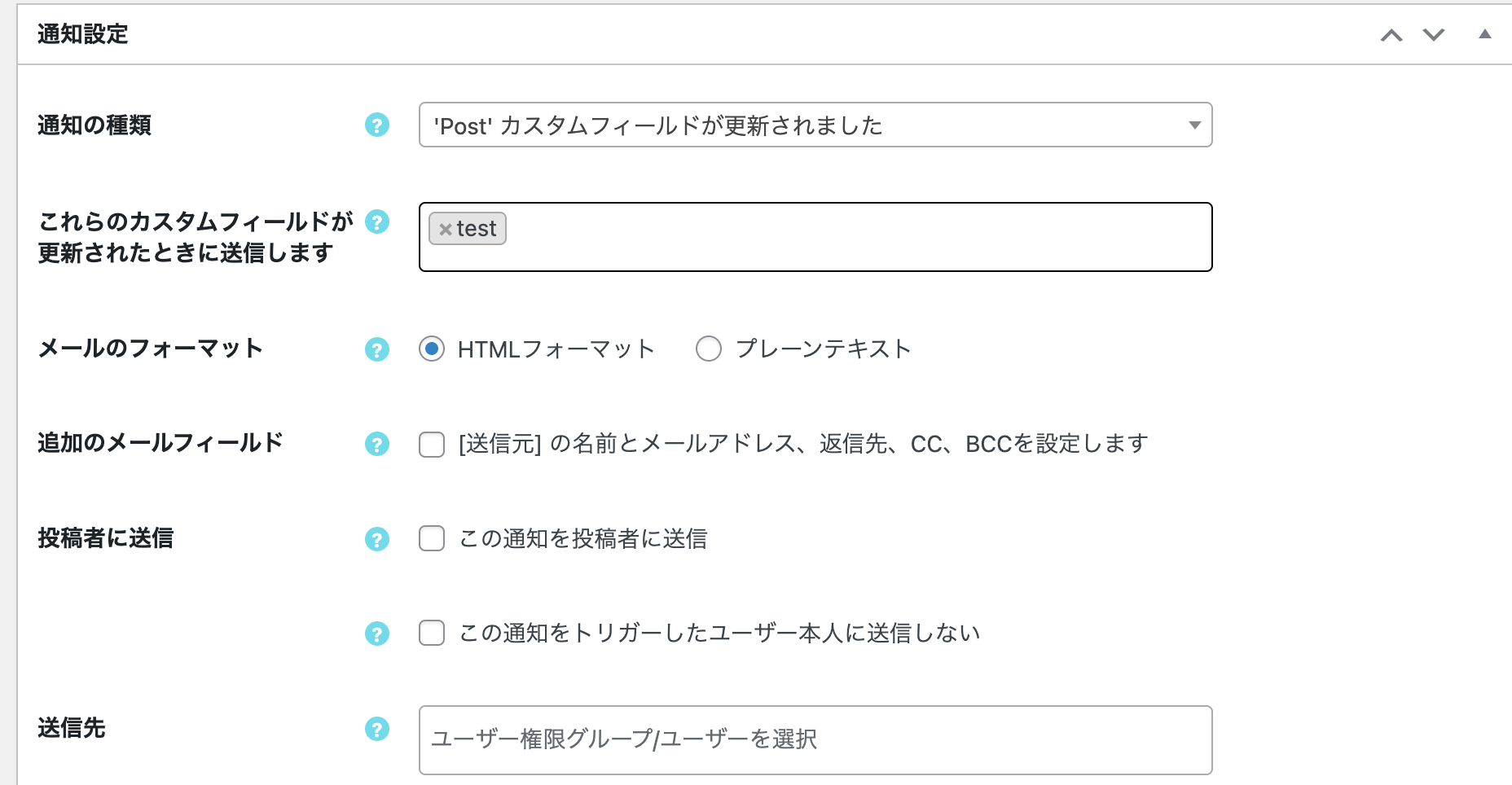Image resolution: width=1512 pixels, height=785 pixels.
Task: Open the 通知の種類 dropdown
Action: tap(815, 125)
